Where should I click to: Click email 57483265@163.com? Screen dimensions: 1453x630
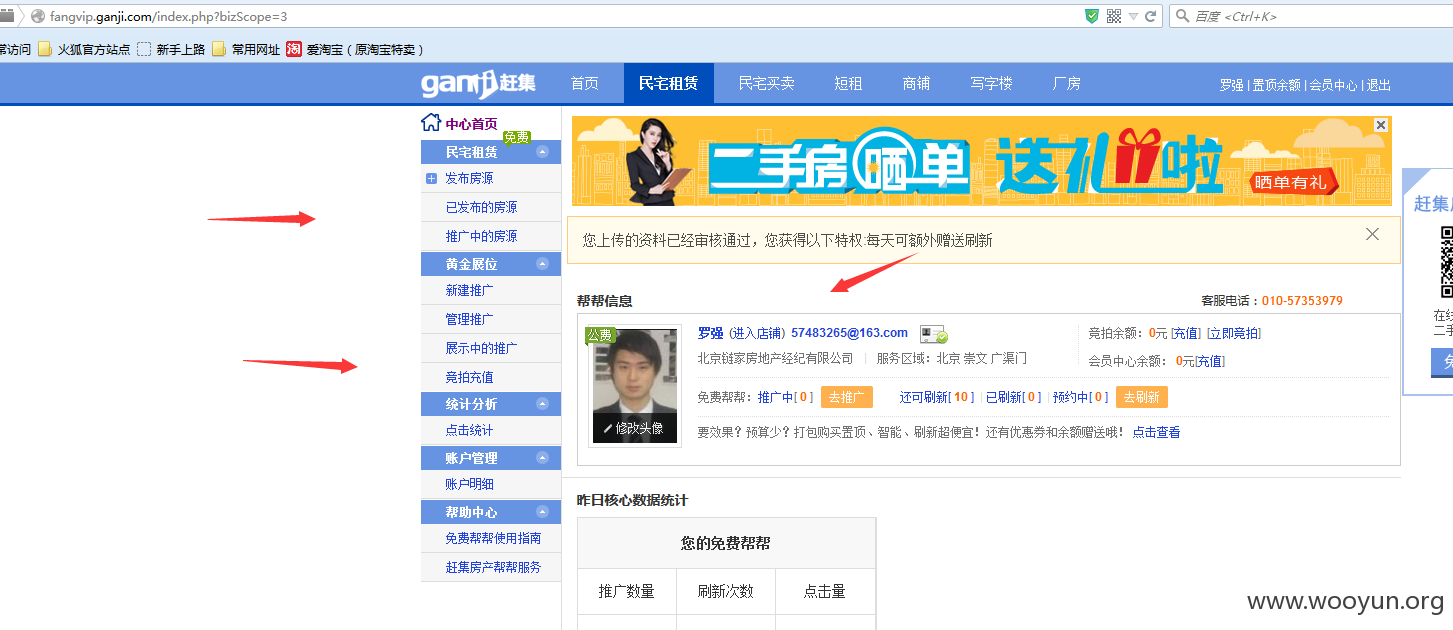click(x=849, y=333)
